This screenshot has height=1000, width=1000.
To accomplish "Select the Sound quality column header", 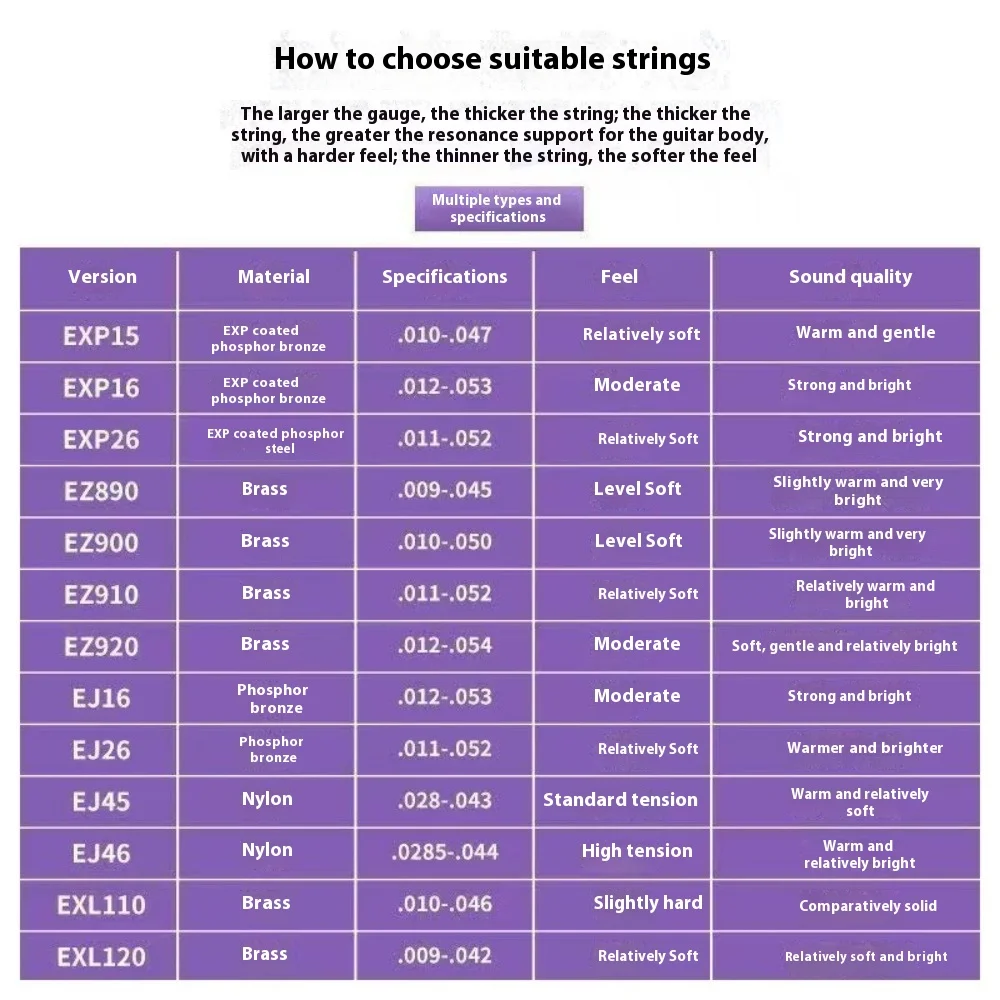I will pos(850,277).
